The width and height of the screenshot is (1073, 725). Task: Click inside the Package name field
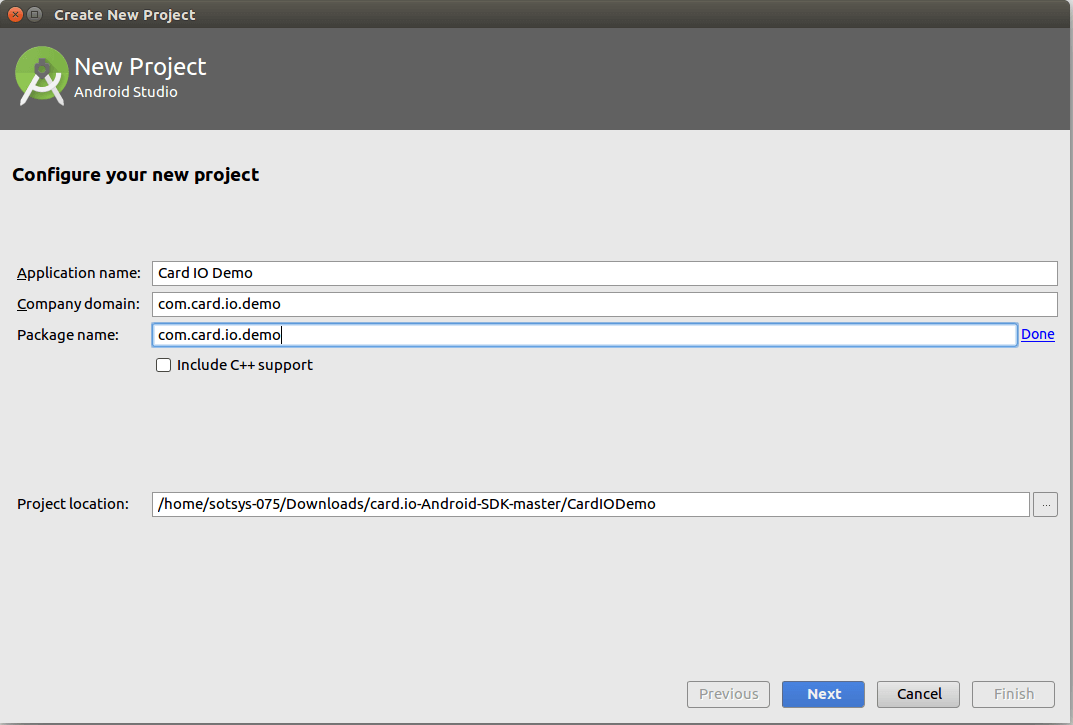coord(584,335)
